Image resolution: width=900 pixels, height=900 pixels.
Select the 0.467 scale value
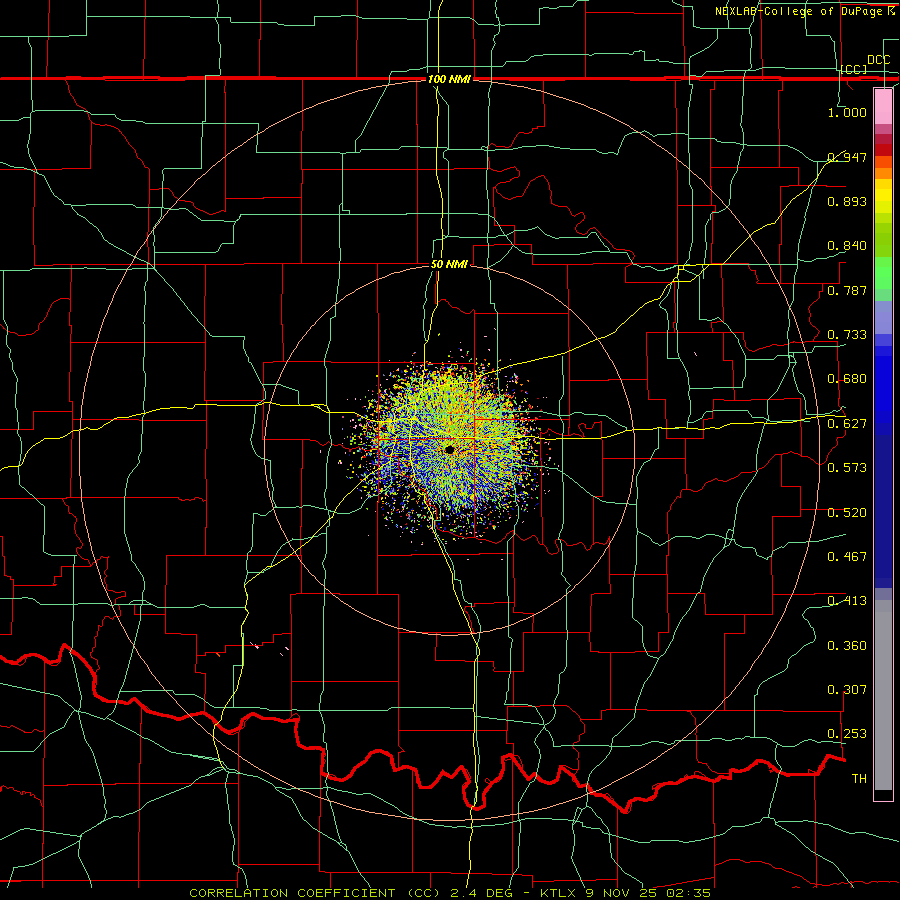(847, 557)
